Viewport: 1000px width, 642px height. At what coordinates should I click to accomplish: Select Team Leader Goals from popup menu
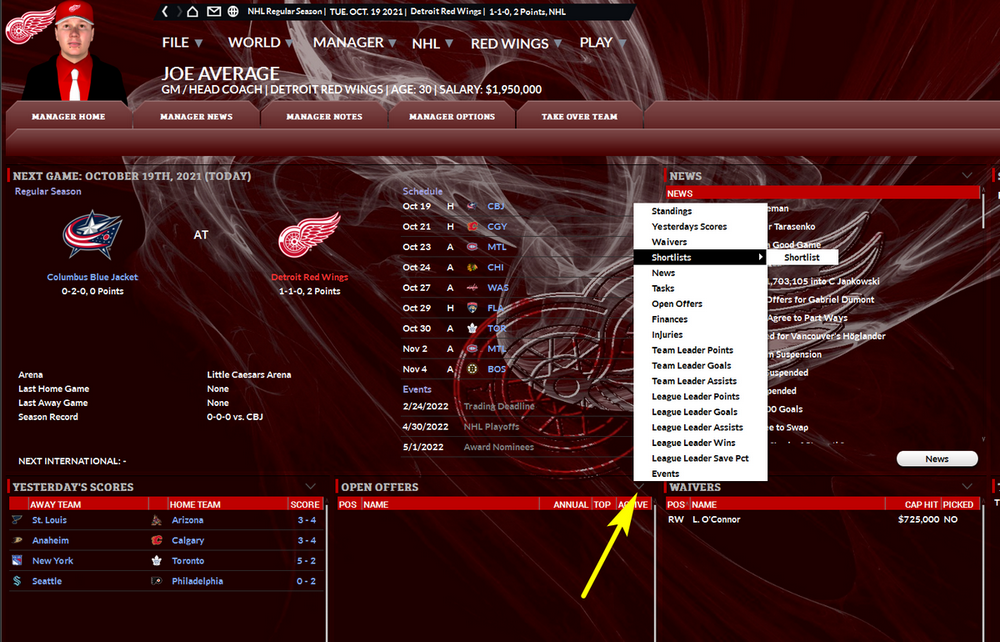(x=691, y=366)
